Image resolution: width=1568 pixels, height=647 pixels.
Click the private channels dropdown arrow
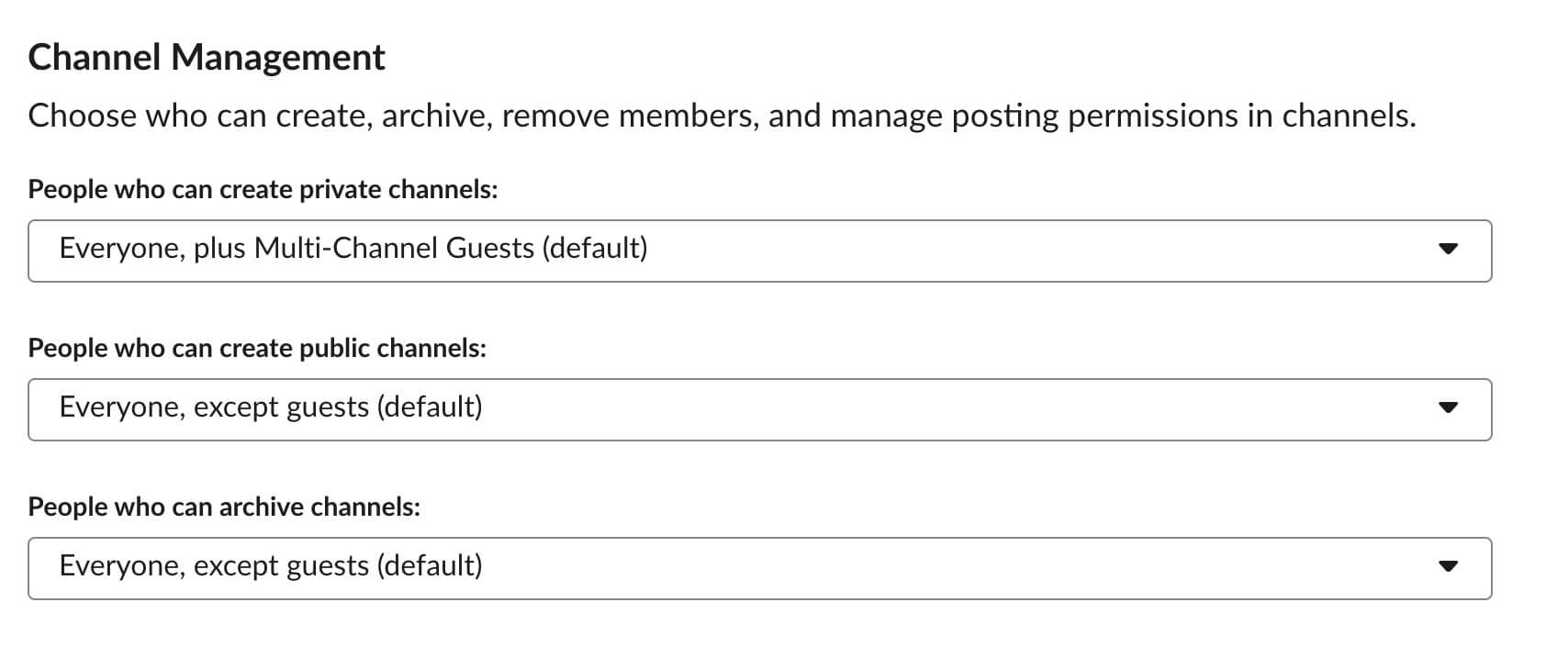pos(1448,249)
